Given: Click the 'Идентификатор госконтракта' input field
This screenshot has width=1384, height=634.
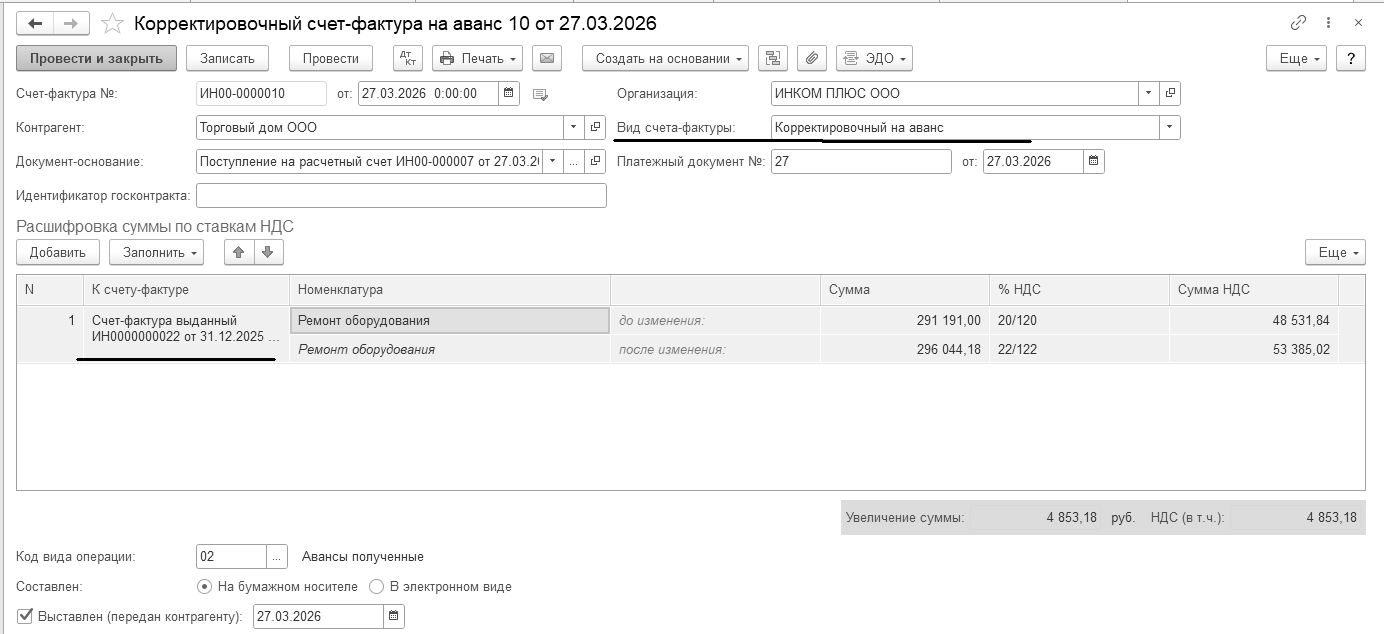Looking at the screenshot, I should click(x=401, y=195).
